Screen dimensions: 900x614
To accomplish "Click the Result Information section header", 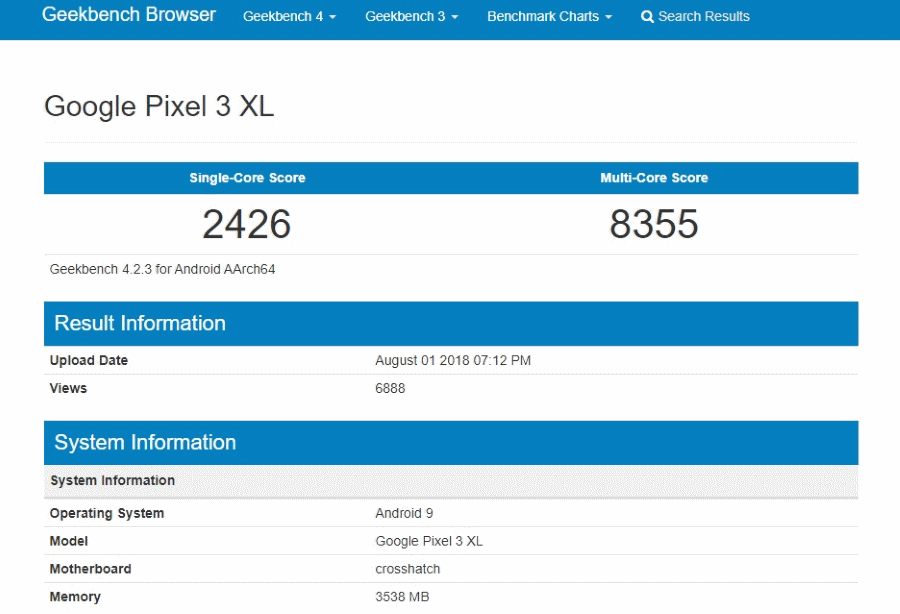I will pyautogui.click(x=451, y=324).
